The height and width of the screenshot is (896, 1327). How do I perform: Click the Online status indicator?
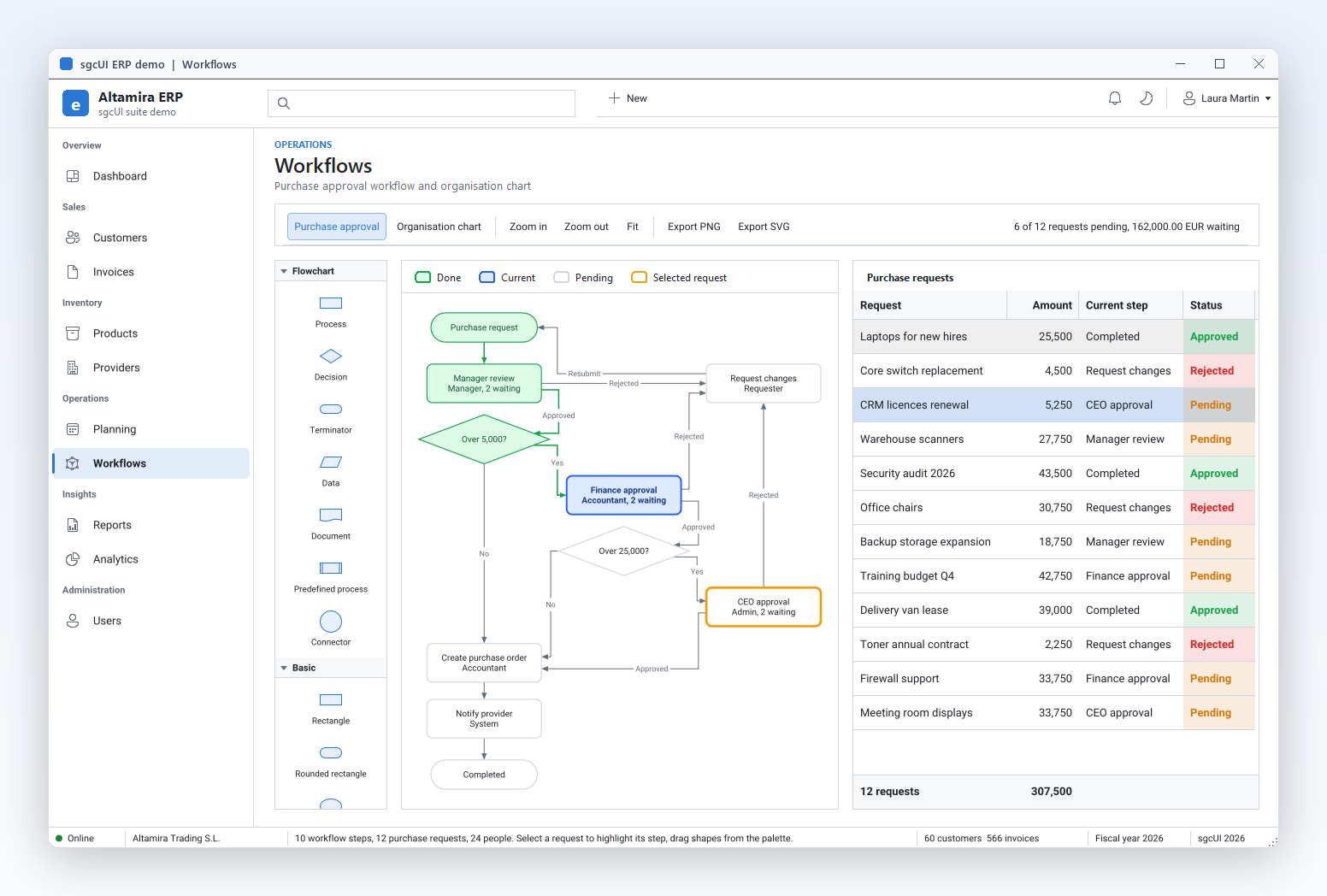click(x=75, y=839)
